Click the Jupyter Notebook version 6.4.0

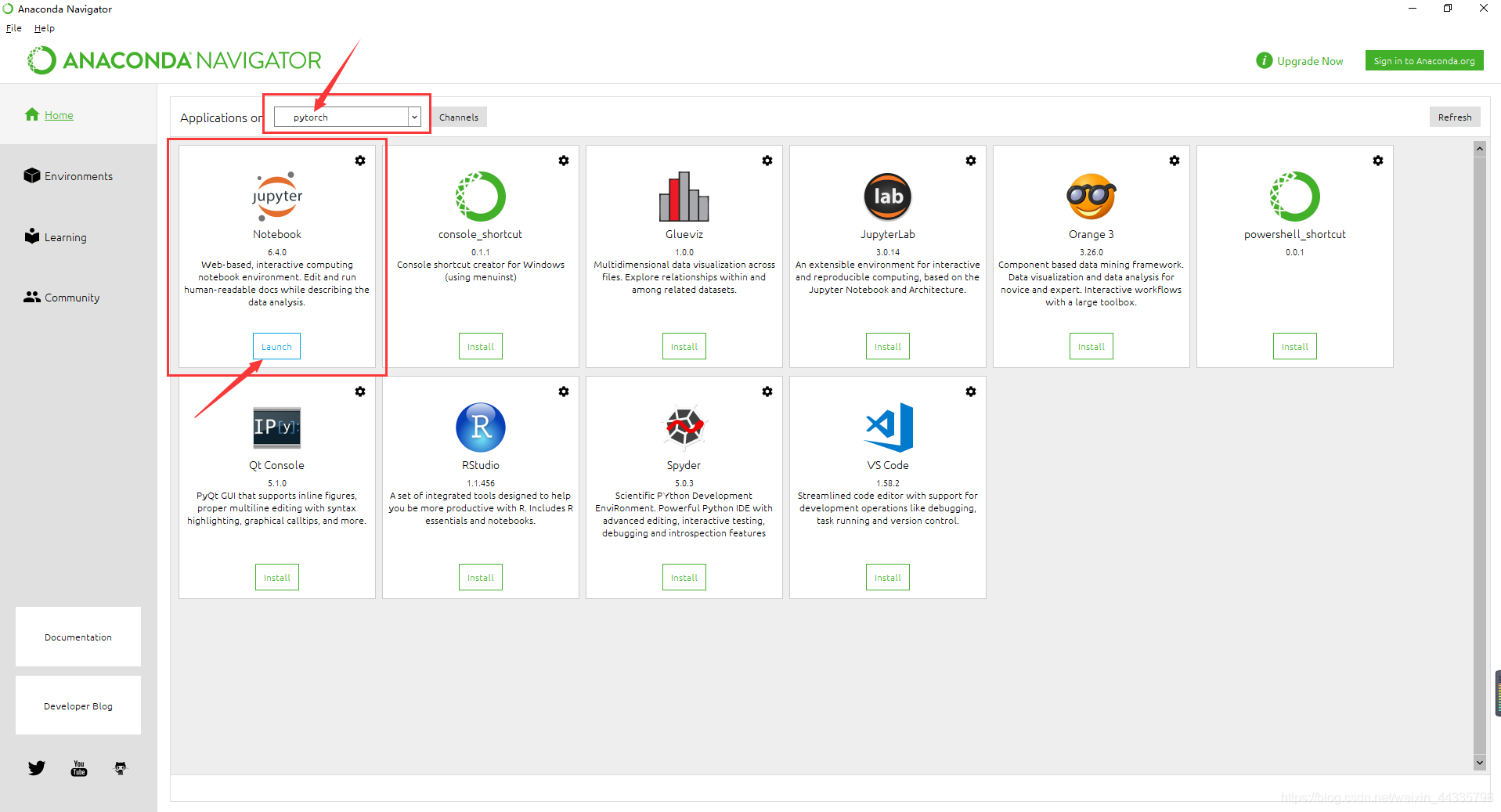(x=277, y=252)
